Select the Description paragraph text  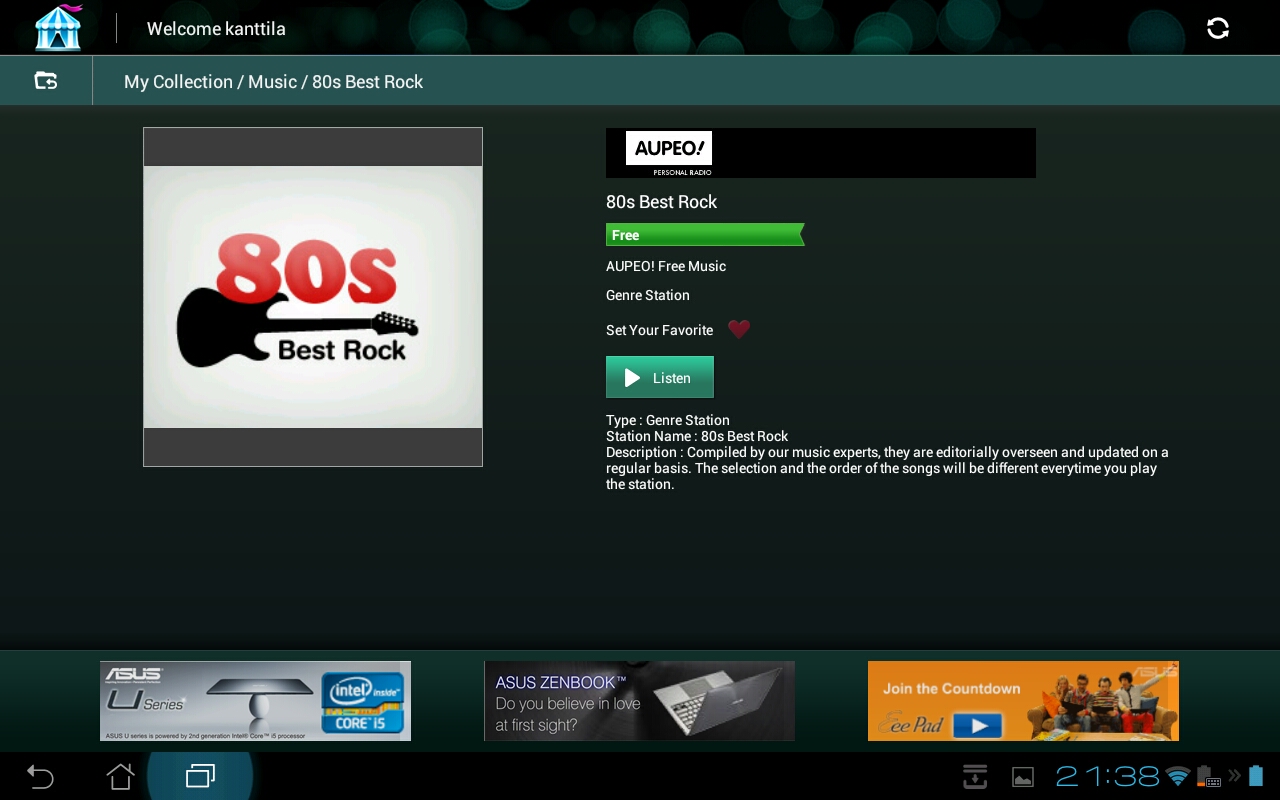point(887,468)
